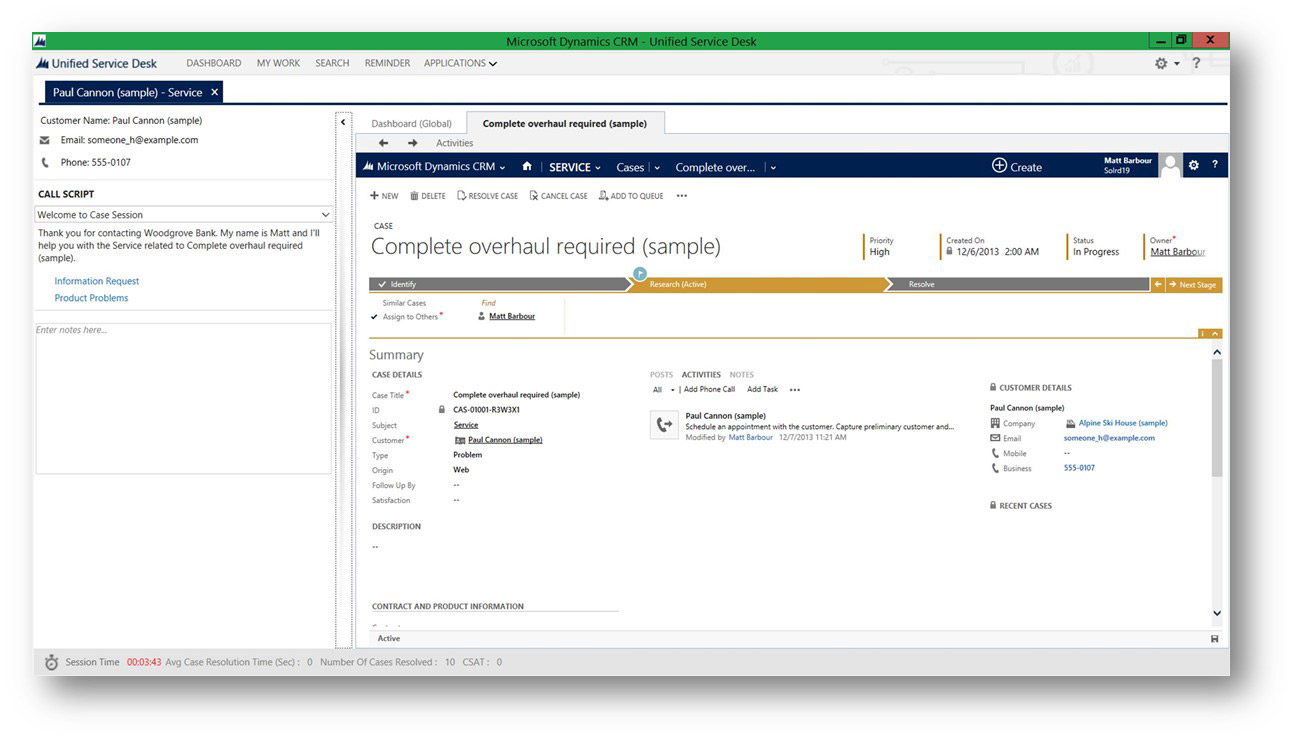Click the Information Request link

click(x=96, y=281)
